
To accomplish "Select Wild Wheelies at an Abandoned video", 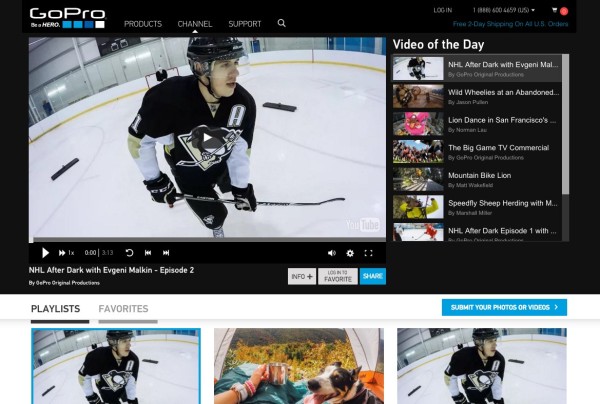I will pos(477,96).
